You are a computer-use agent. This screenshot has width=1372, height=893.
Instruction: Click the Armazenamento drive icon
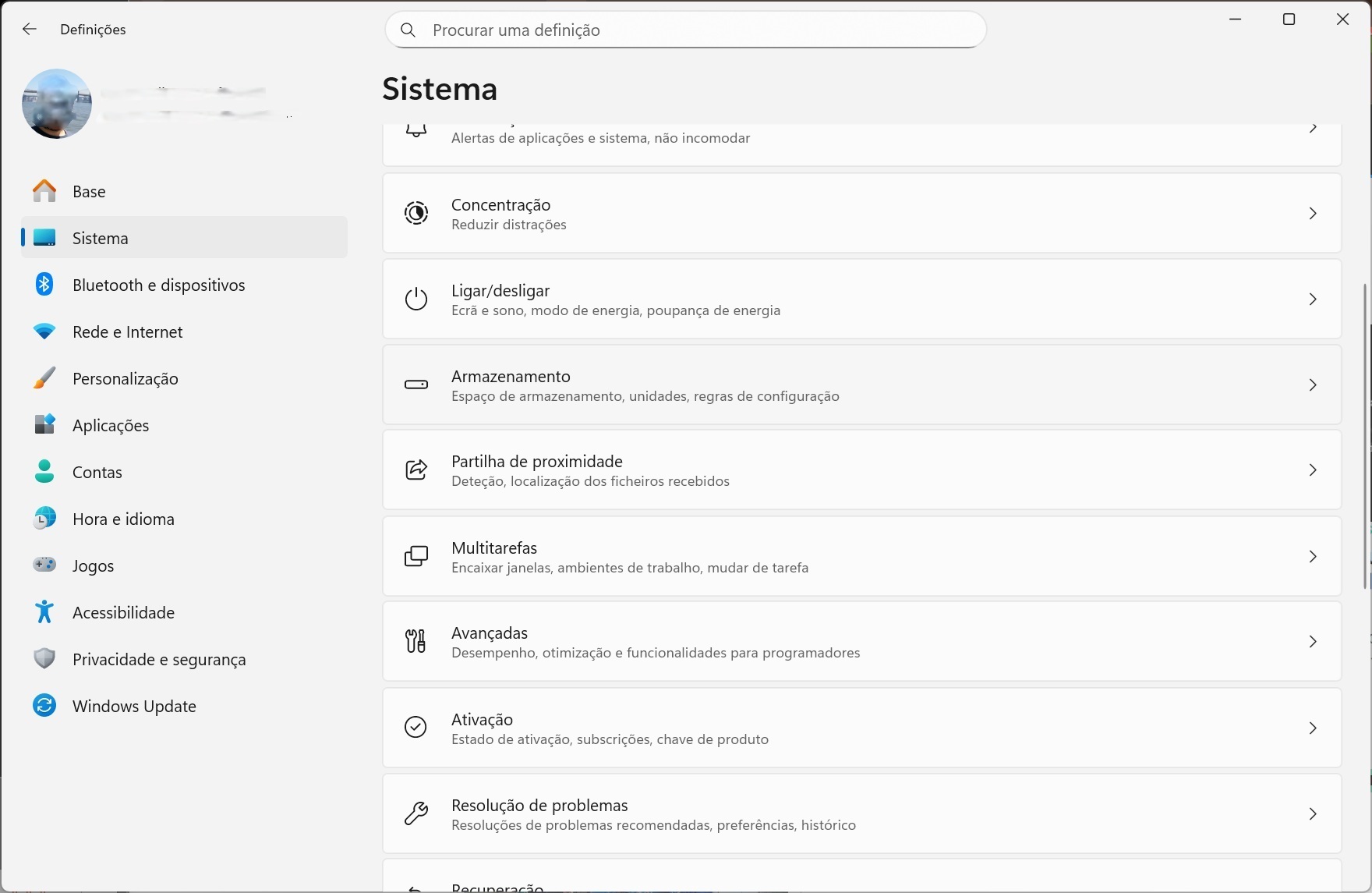[416, 384]
